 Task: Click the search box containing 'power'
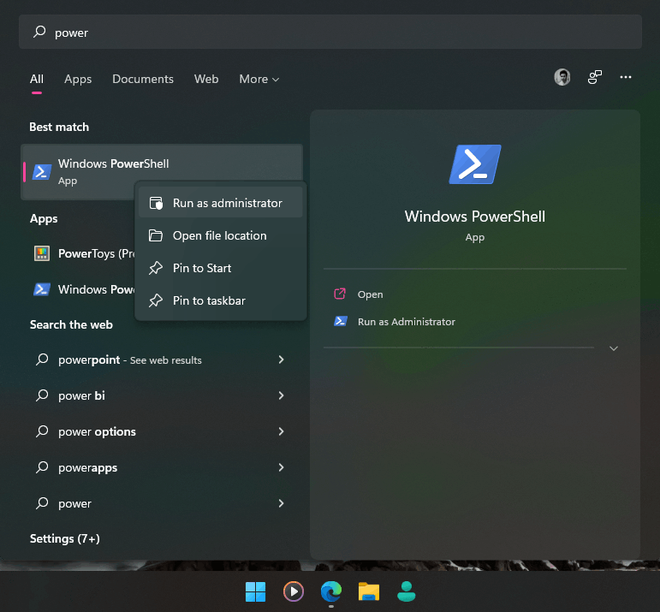coord(330,32)
